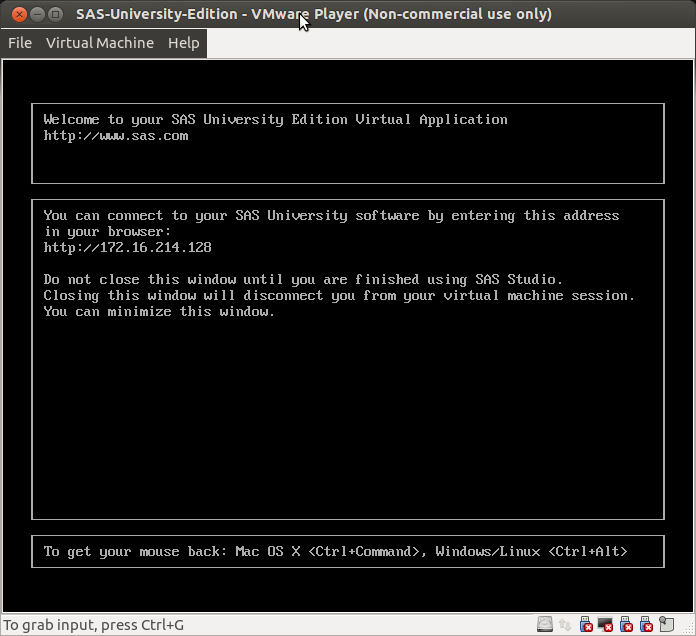This screenshot has width=696, height=636.
Task: Click the empty black console area to grab input
Action: (x=347, y=420)
